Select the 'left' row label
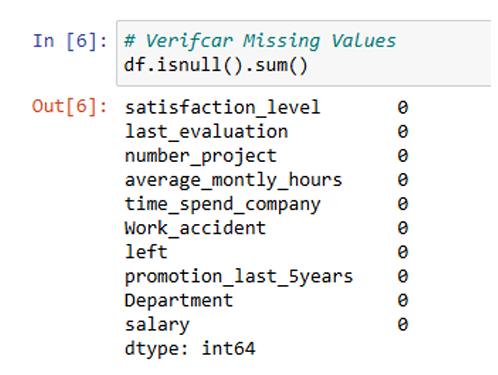This screenshot has width=498, height=375. 146,252
